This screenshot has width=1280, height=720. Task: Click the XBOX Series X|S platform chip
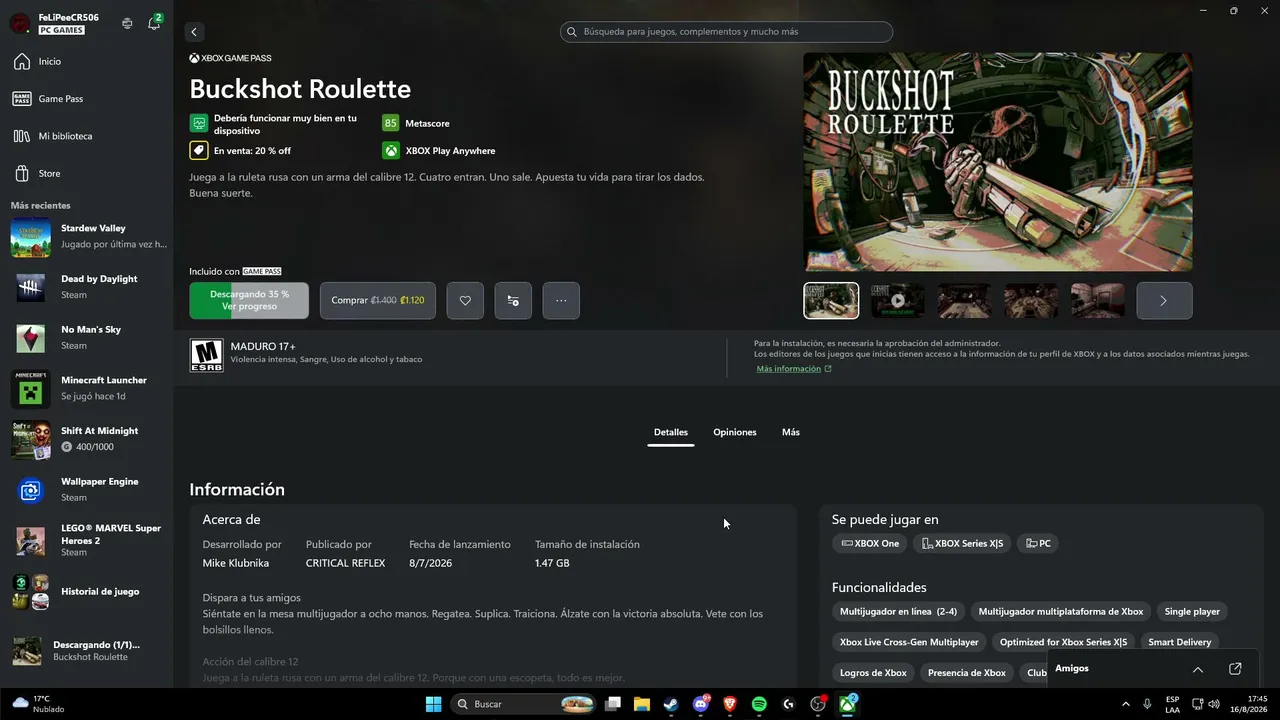pyautogui.click(x=962, y=544)
